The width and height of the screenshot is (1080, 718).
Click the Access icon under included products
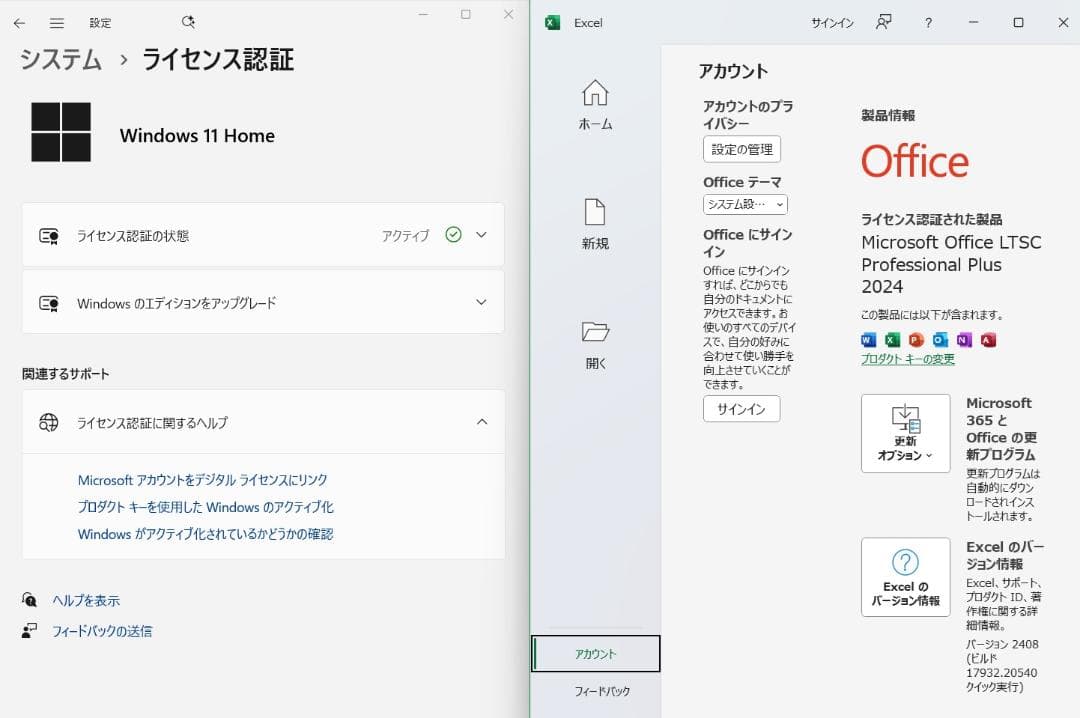(x=986, y=339)
